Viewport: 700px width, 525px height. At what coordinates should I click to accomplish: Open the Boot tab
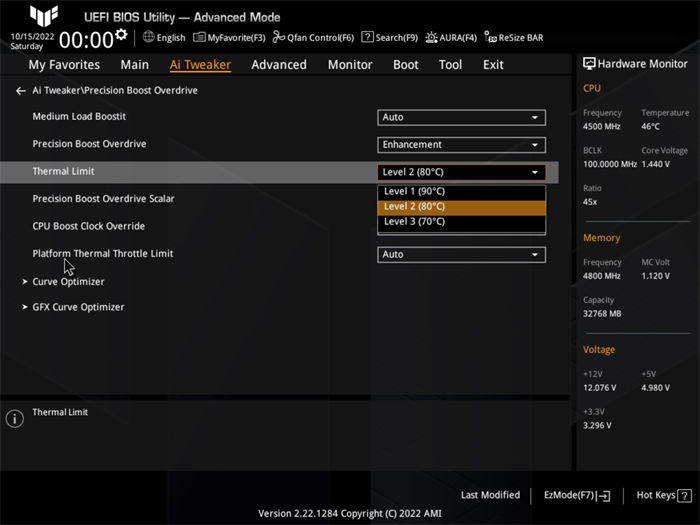pos(406,65)
